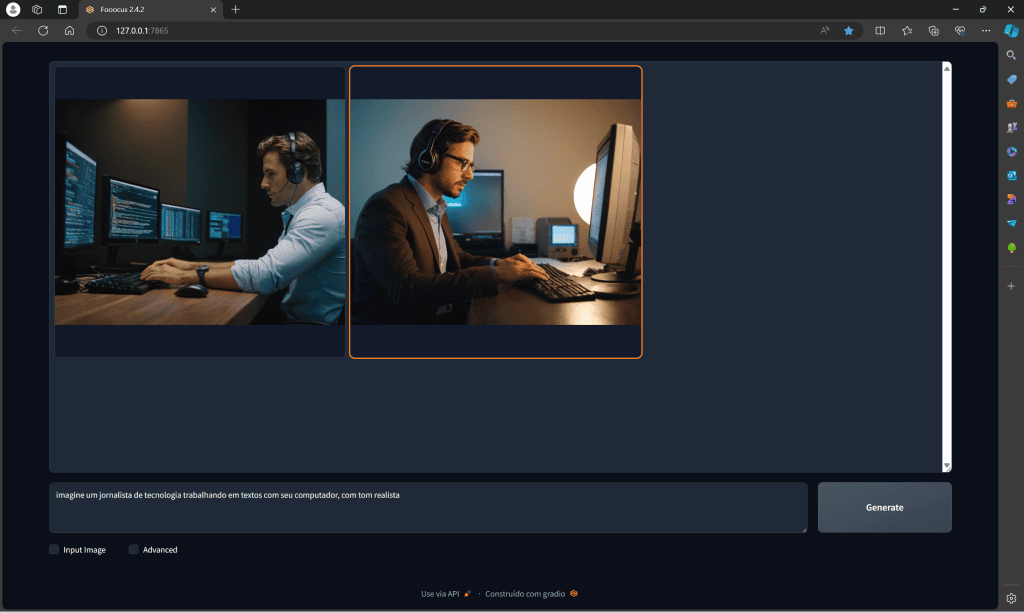Refresh the Fooocus page
This screenshot has width=1024, height=613.
(42, 30)
